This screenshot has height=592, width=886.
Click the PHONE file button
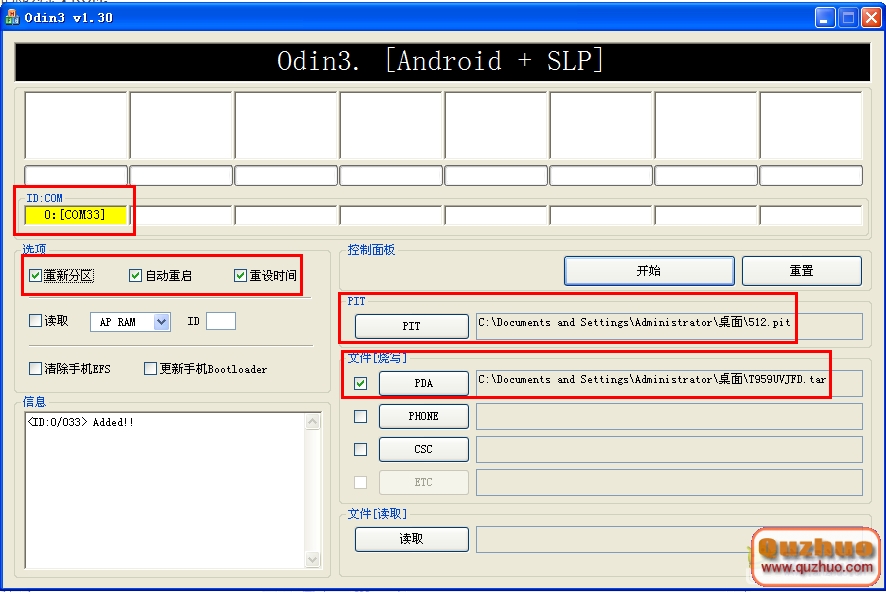click(x=424, y=416)
